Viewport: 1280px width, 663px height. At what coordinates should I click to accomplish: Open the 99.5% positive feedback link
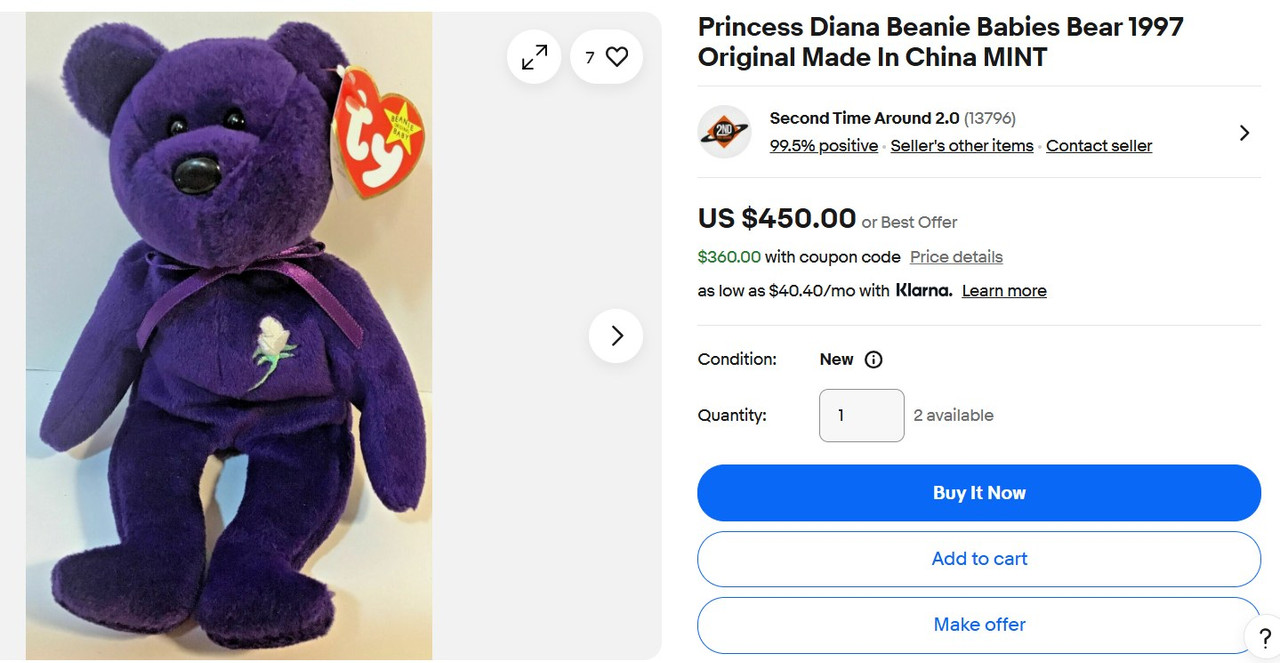click(824, 146)
